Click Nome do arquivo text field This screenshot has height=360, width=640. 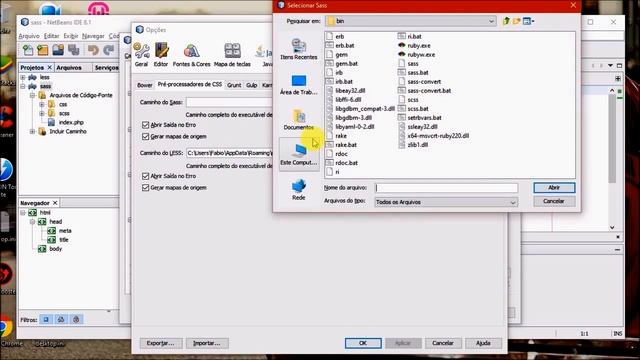pyautogui.click(x=446, y=188)
